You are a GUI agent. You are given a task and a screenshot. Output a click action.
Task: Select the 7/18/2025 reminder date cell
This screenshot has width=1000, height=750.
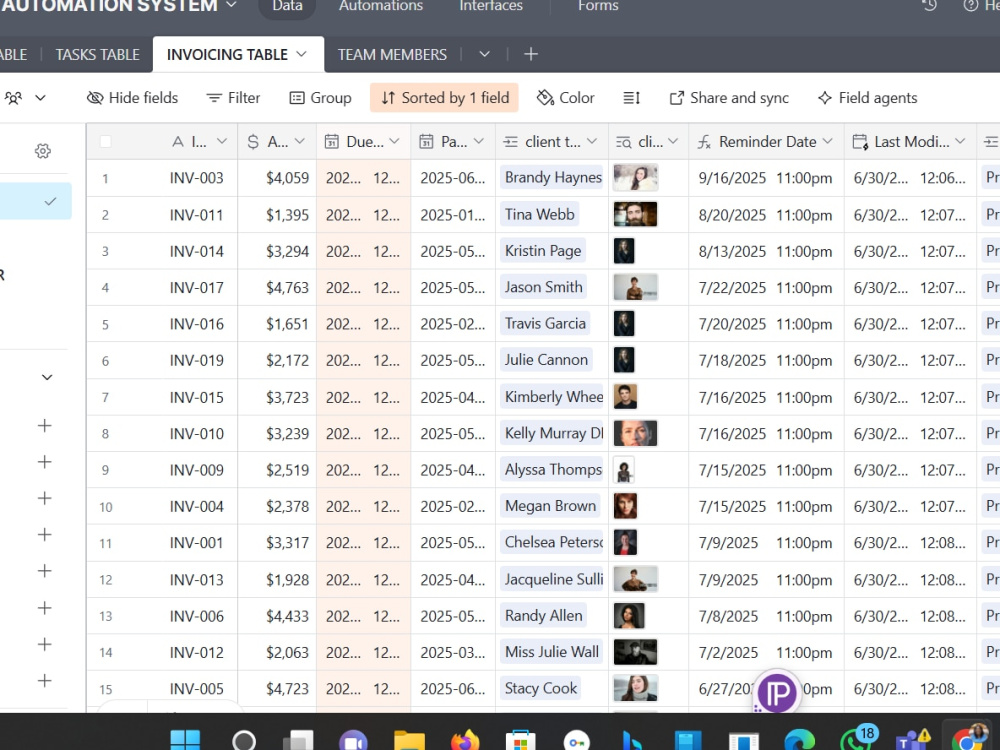767,360
